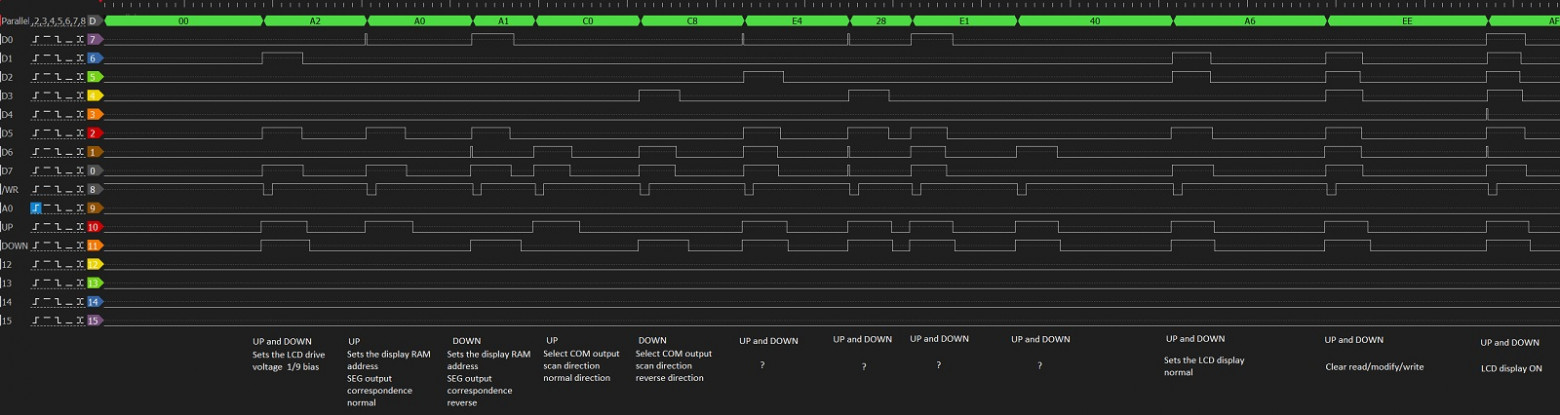Click the blue channel tag 6 for D1
1560x415 pixels.
coord(94,58)
